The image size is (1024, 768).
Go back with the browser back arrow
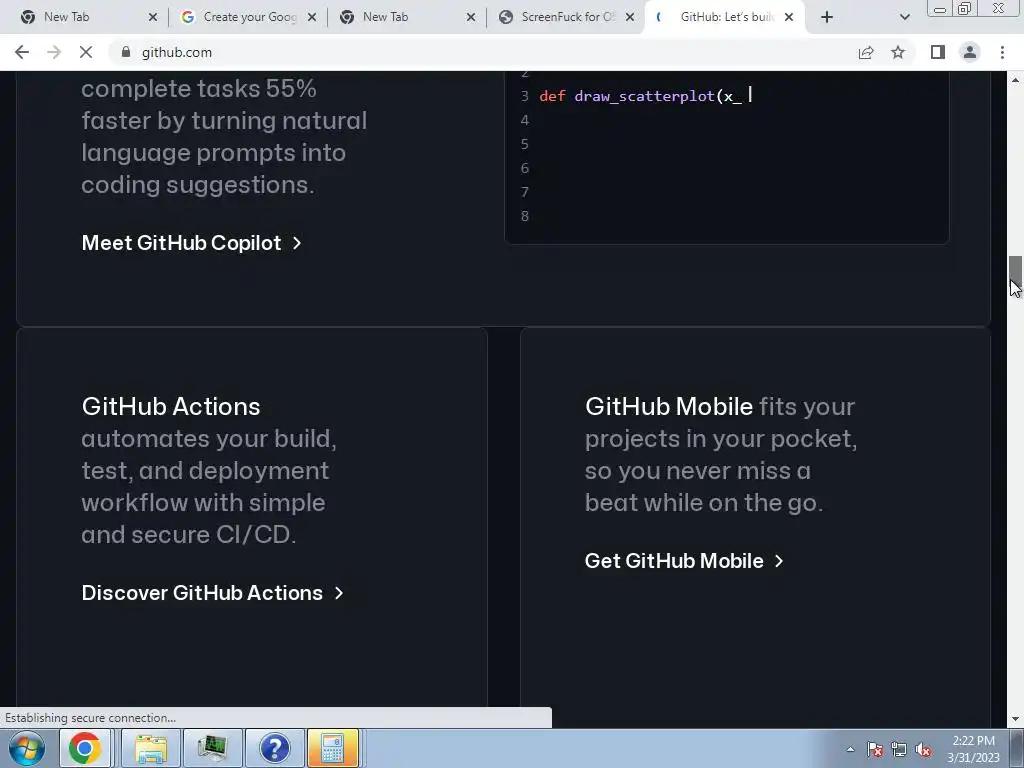pyautogui.click(x=22, y=52)
